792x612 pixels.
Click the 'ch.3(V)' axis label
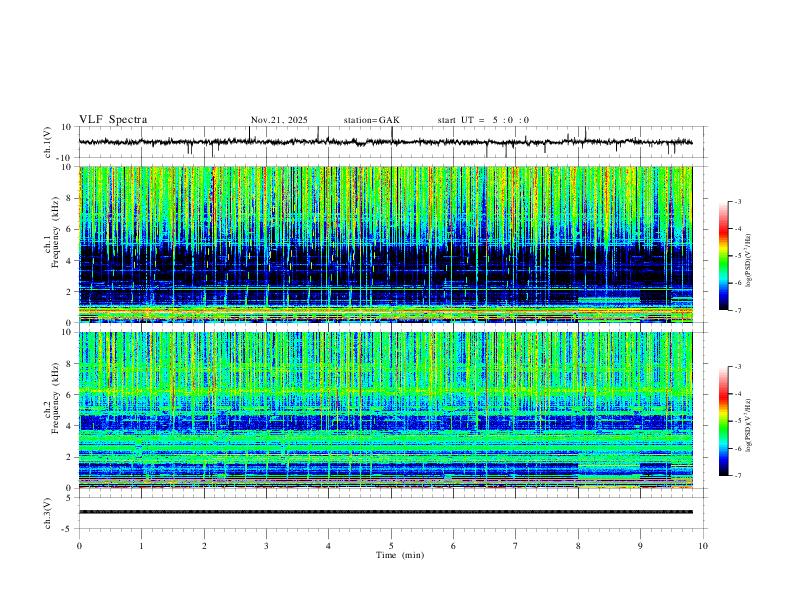pyautogui.click(x=47, y=513)
